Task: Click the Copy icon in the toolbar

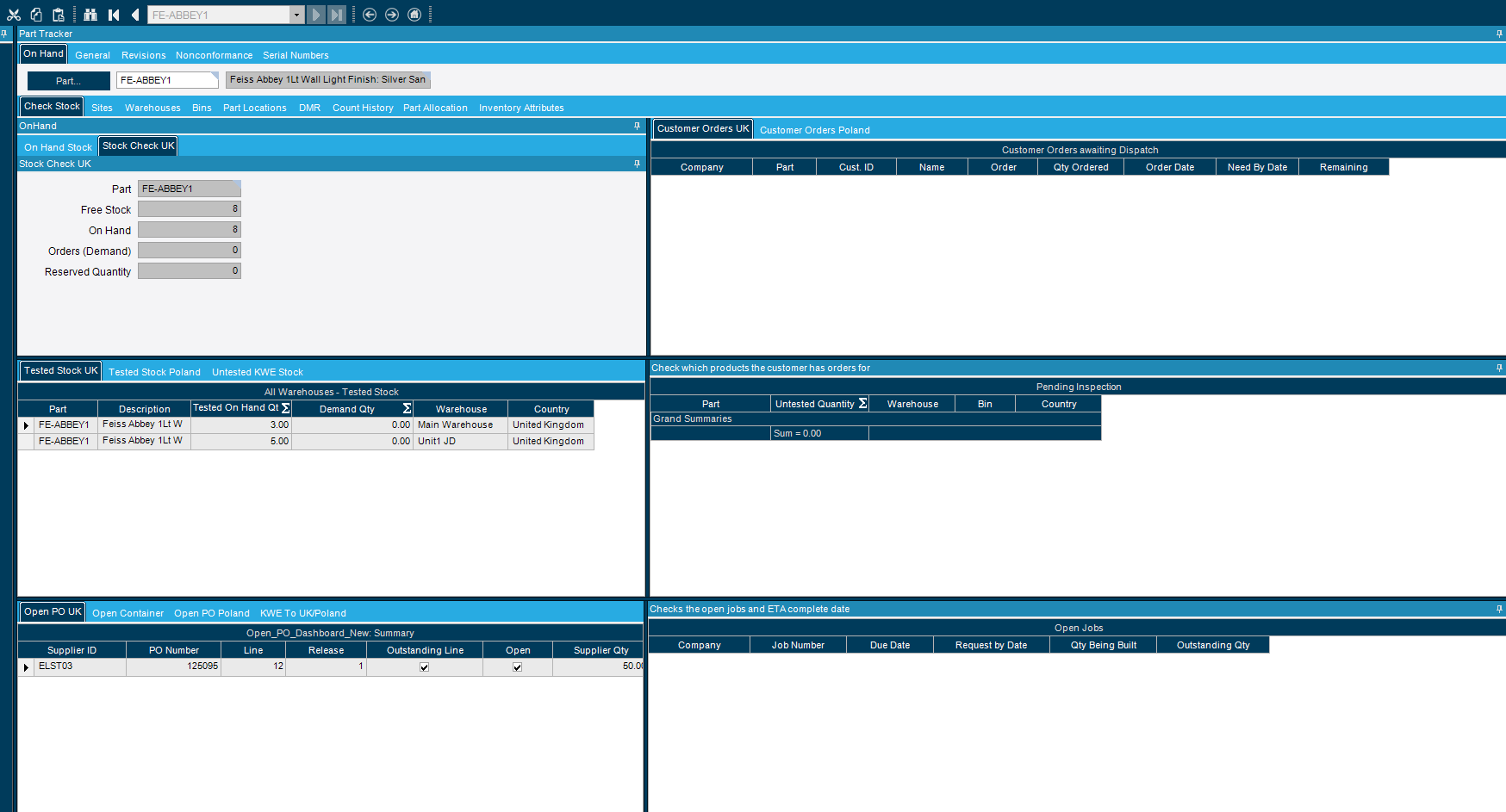Action: [36, 15]
